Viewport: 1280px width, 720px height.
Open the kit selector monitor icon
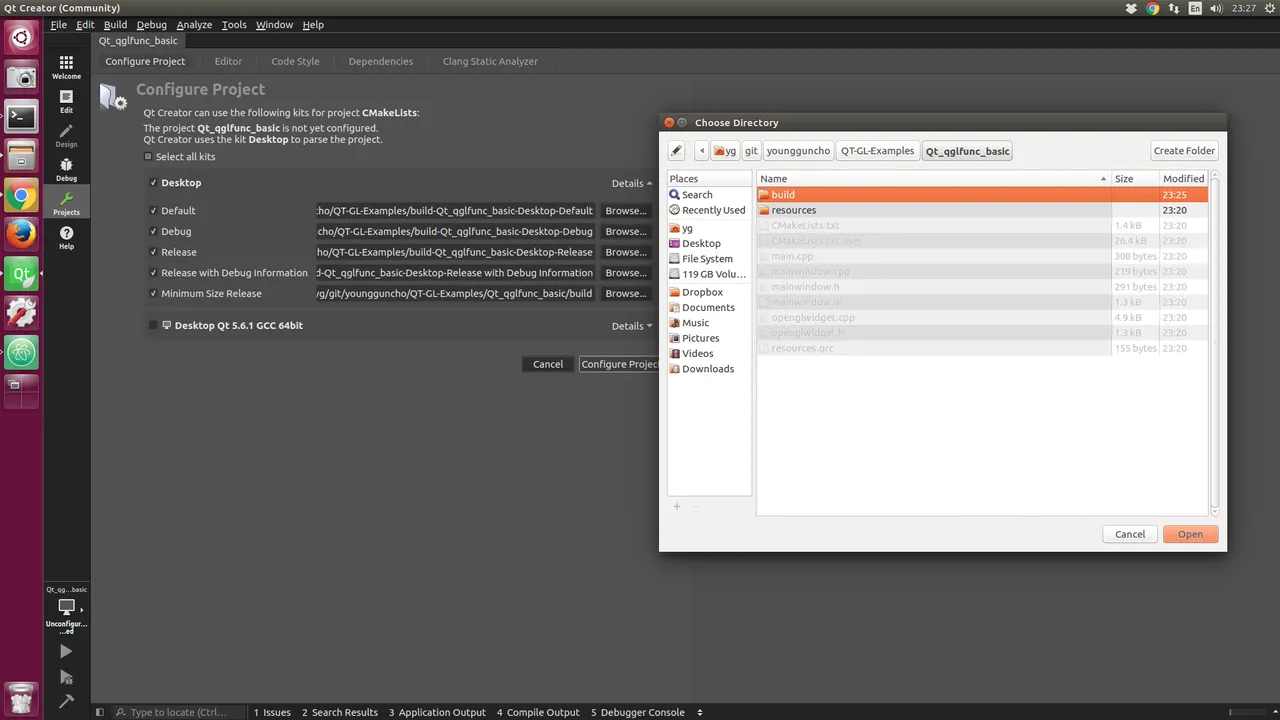pyautogui.click(x=66, y=607)
